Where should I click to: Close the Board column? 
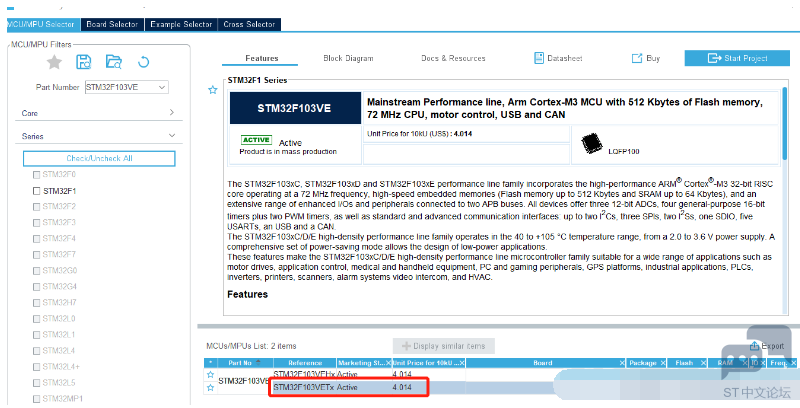click(x=622, y=363)
